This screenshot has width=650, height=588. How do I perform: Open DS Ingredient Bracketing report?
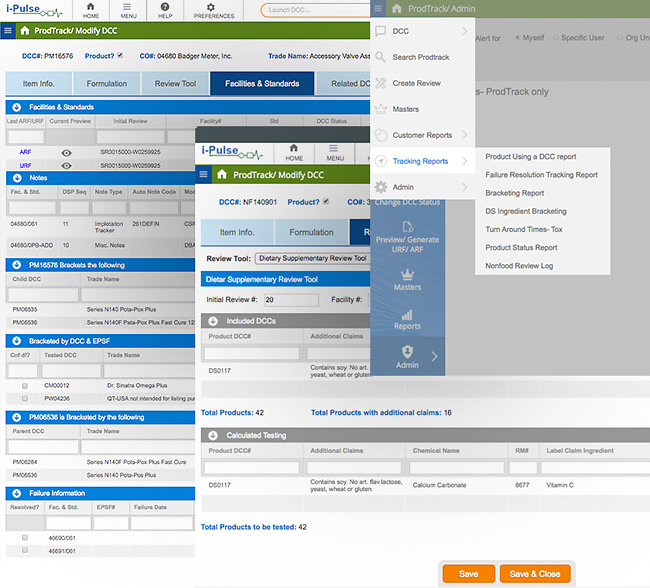(526, 211)
